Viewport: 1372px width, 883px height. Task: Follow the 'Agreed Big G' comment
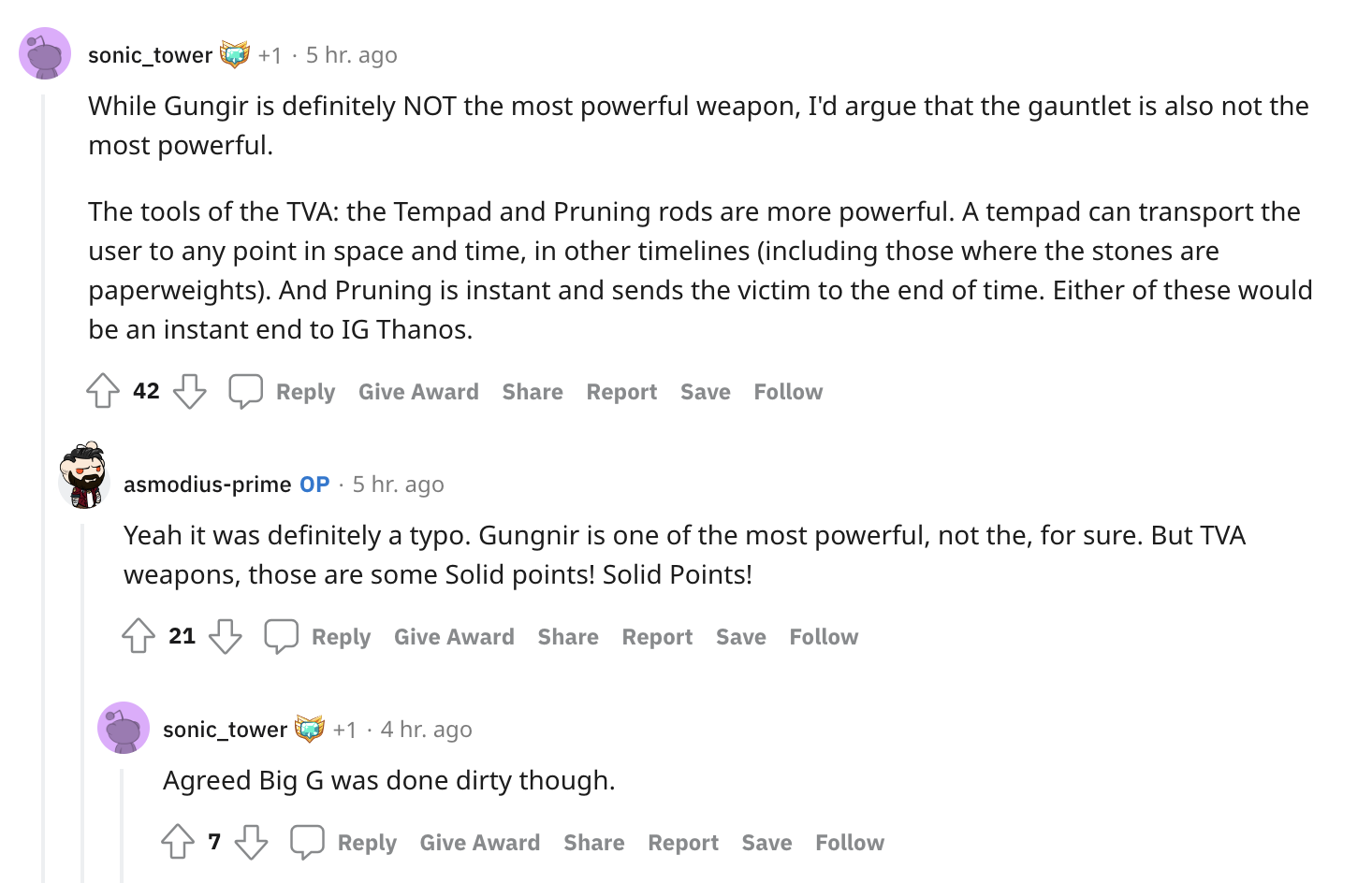tap(850, 843)
